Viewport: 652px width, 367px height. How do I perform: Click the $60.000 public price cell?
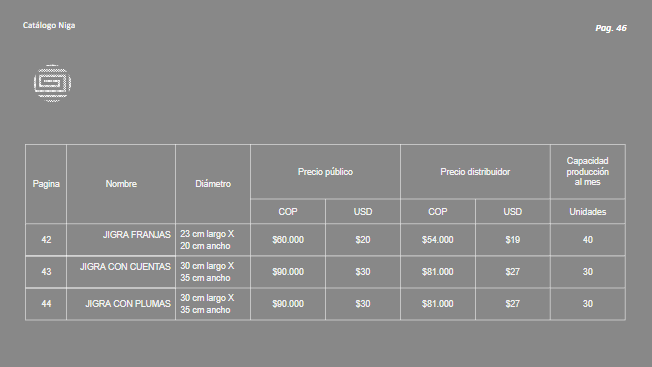click(x=288, y=240)
